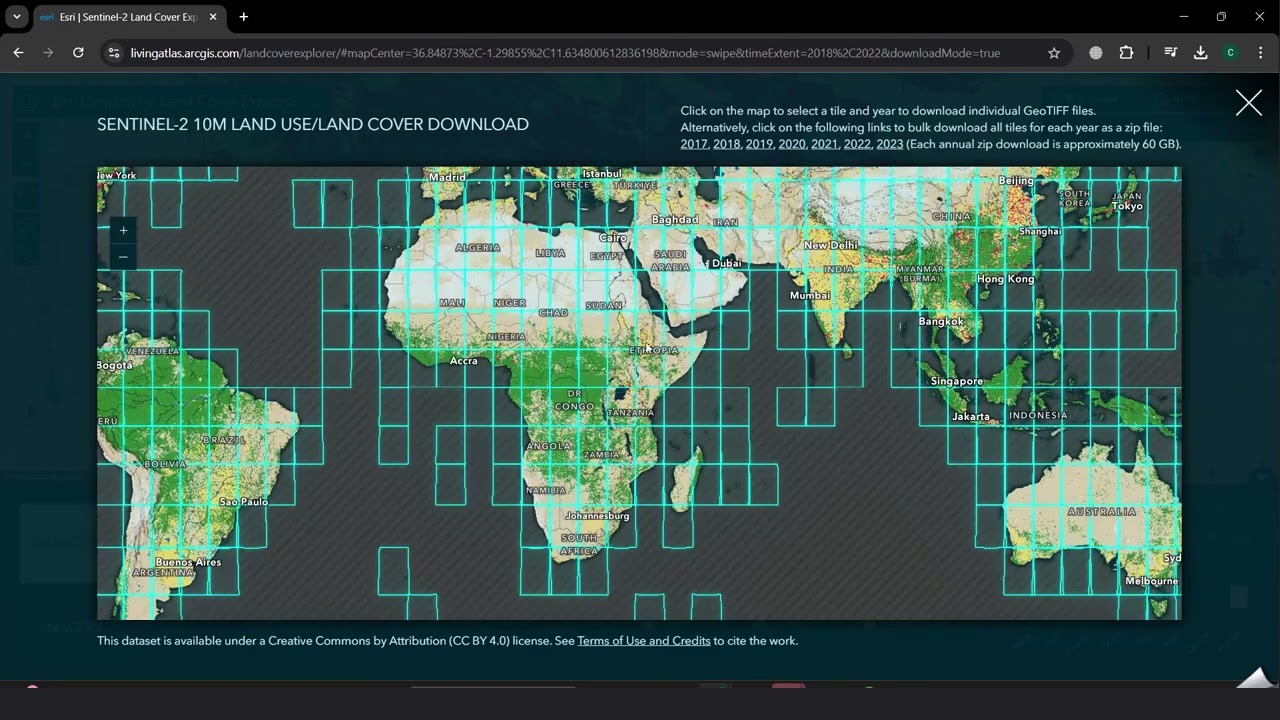Image resolution: width=1280 pixels, height=720 pixels.
Task: Download the 2019 bulk zip file
Action: tap(759, 144)
